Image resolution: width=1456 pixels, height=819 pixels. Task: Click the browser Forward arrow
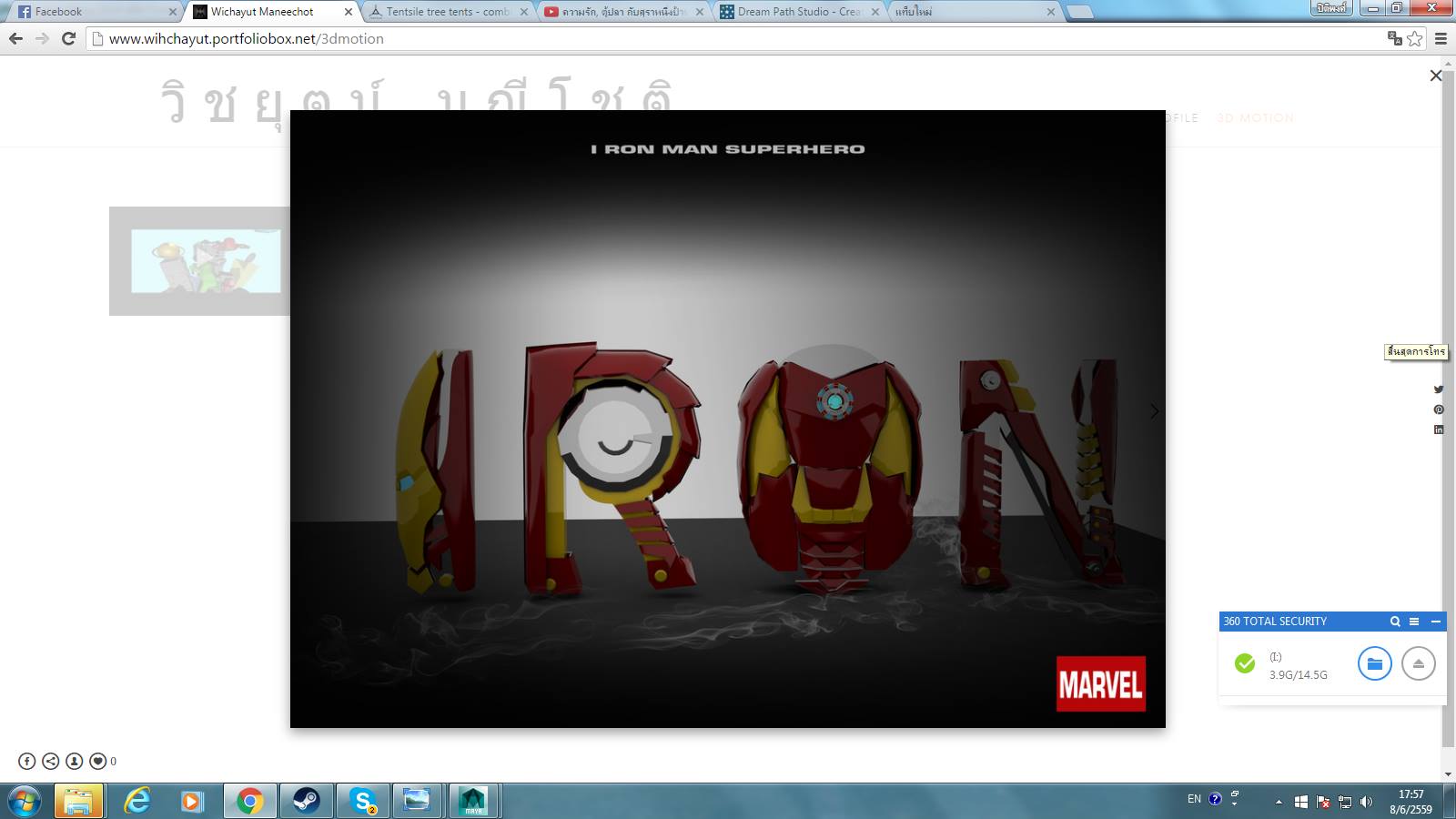42,38
